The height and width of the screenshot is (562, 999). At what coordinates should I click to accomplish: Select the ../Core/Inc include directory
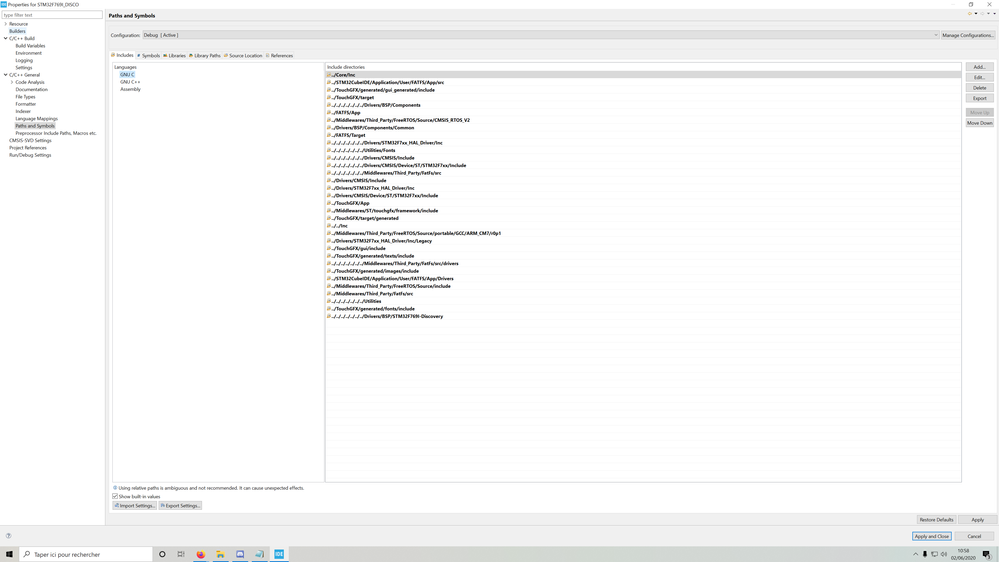[x=643, y=75]
